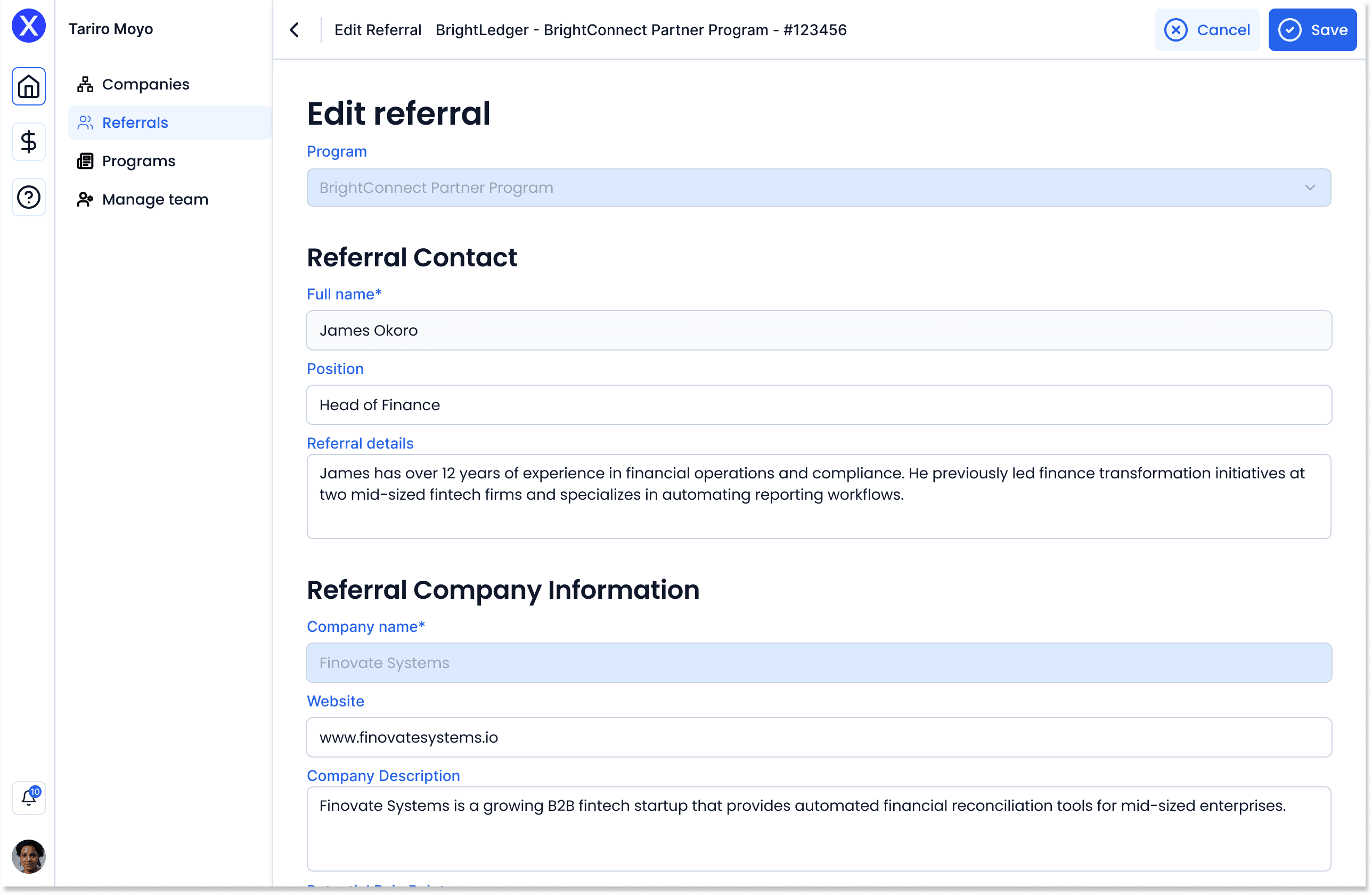Click the X logo icon
Image resolution: width=1372 pixels, height=895 pixels.
(x=28, y=26)
